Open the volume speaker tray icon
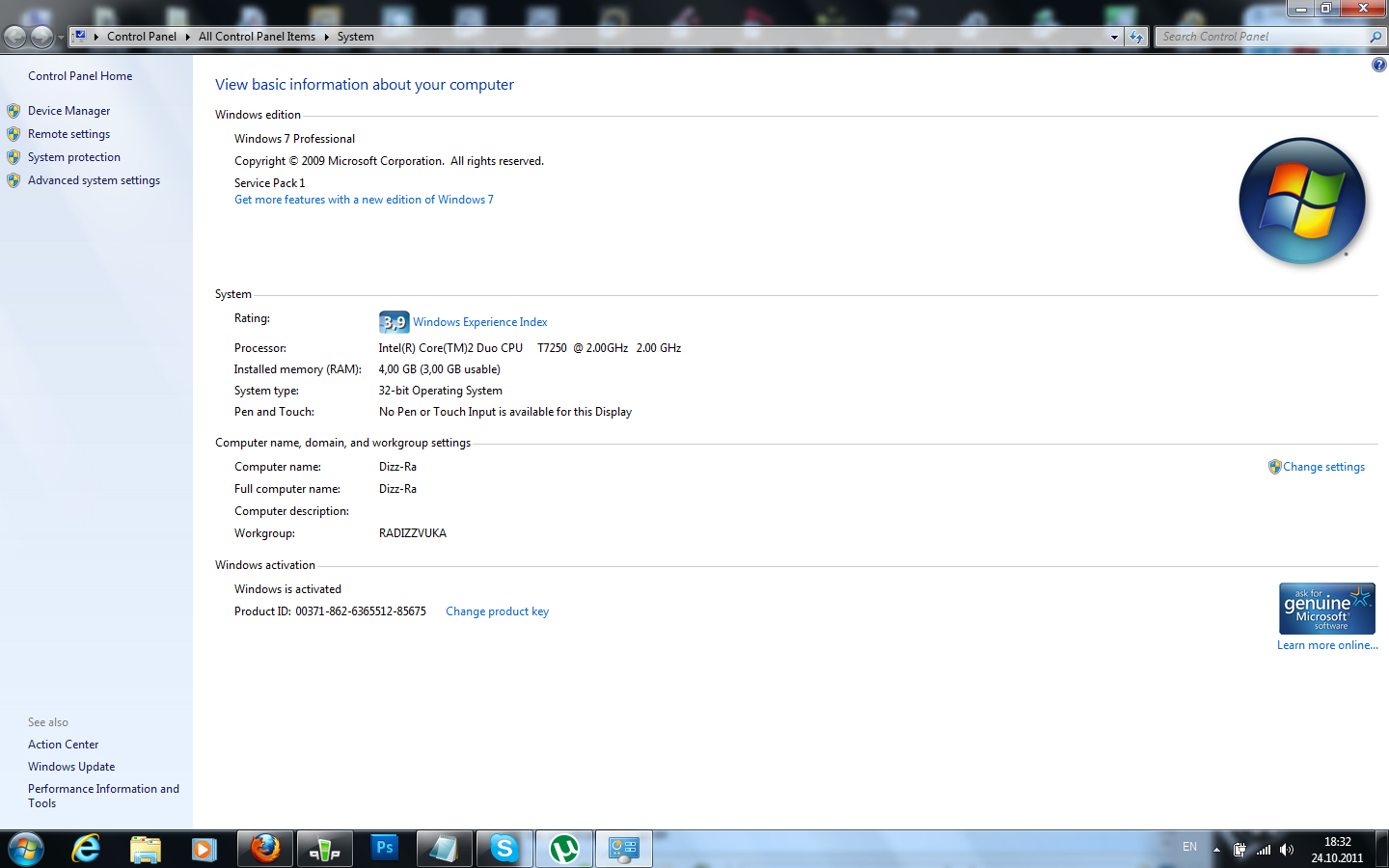 (x=1287, y=850)
